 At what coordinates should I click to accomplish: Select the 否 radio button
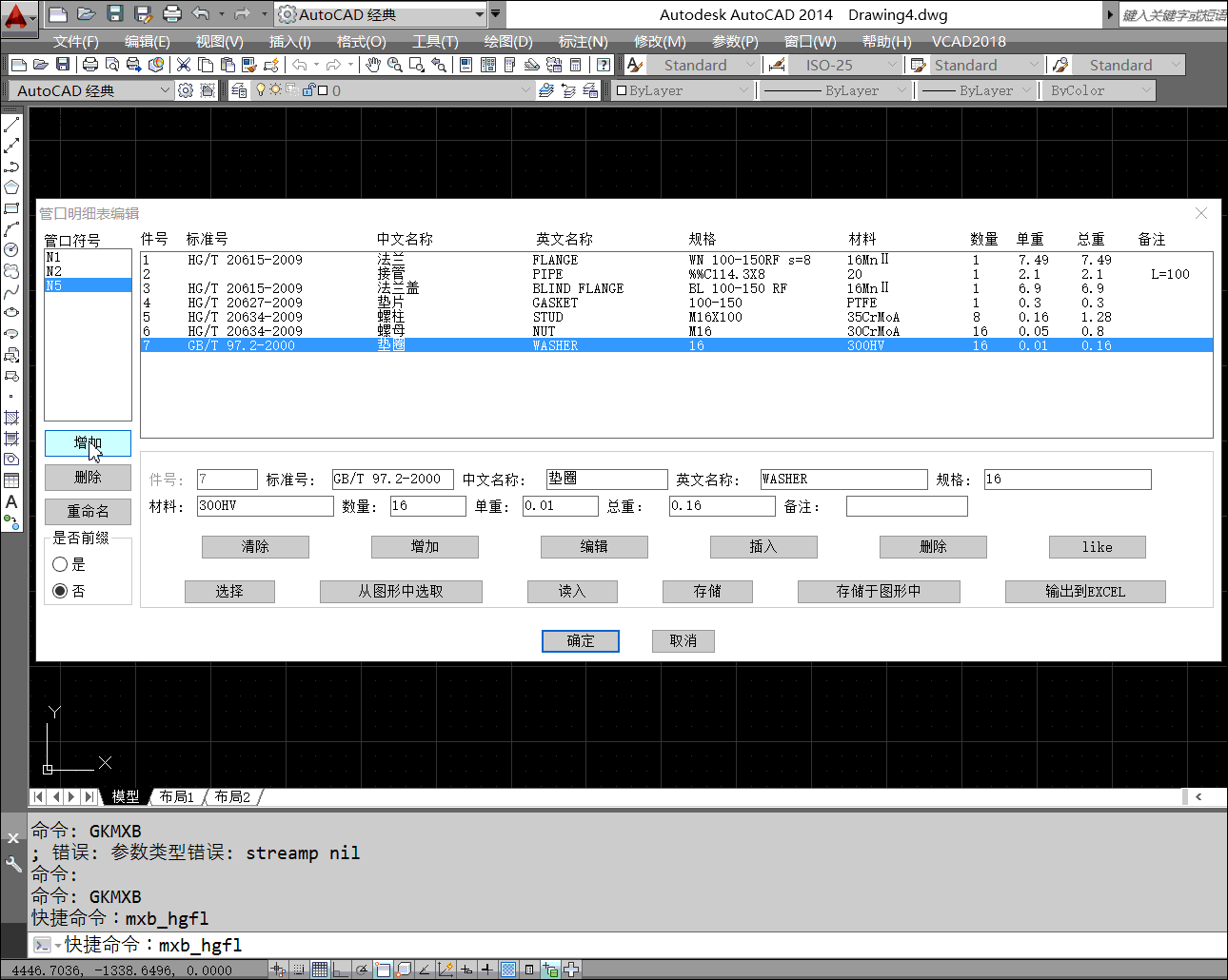tap(60, 591)
